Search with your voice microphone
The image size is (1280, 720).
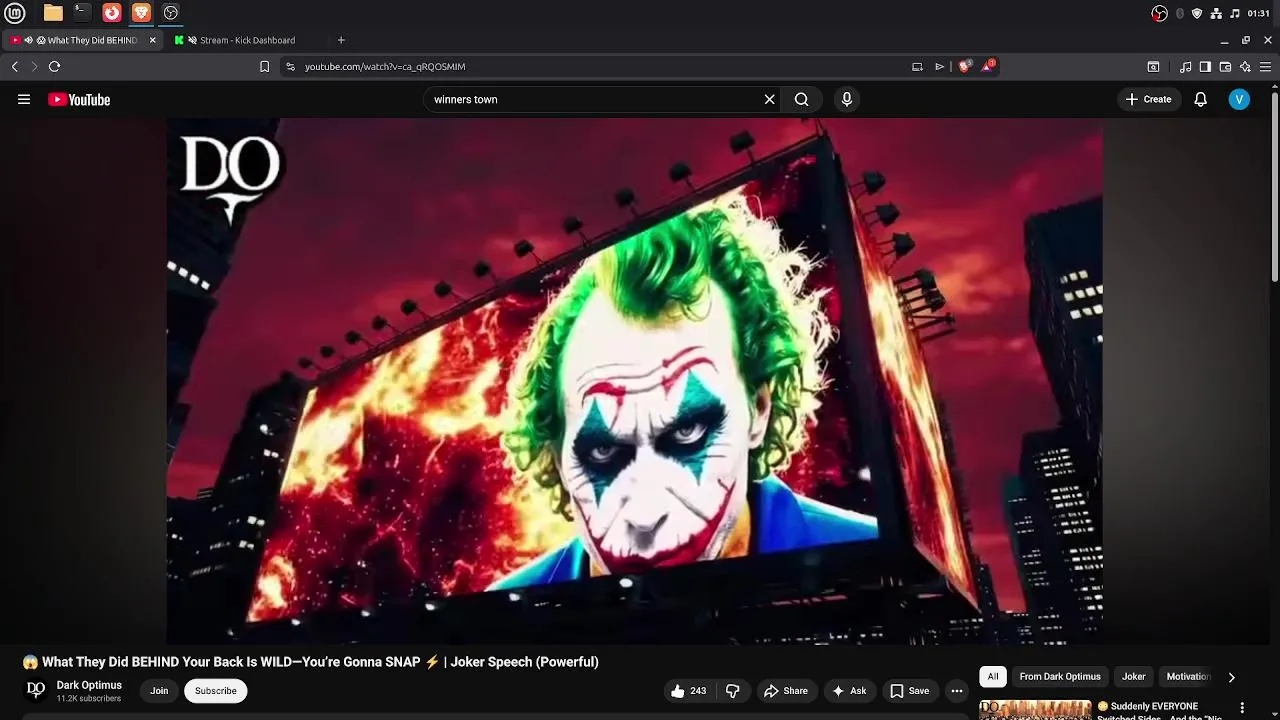pos(847,99)
